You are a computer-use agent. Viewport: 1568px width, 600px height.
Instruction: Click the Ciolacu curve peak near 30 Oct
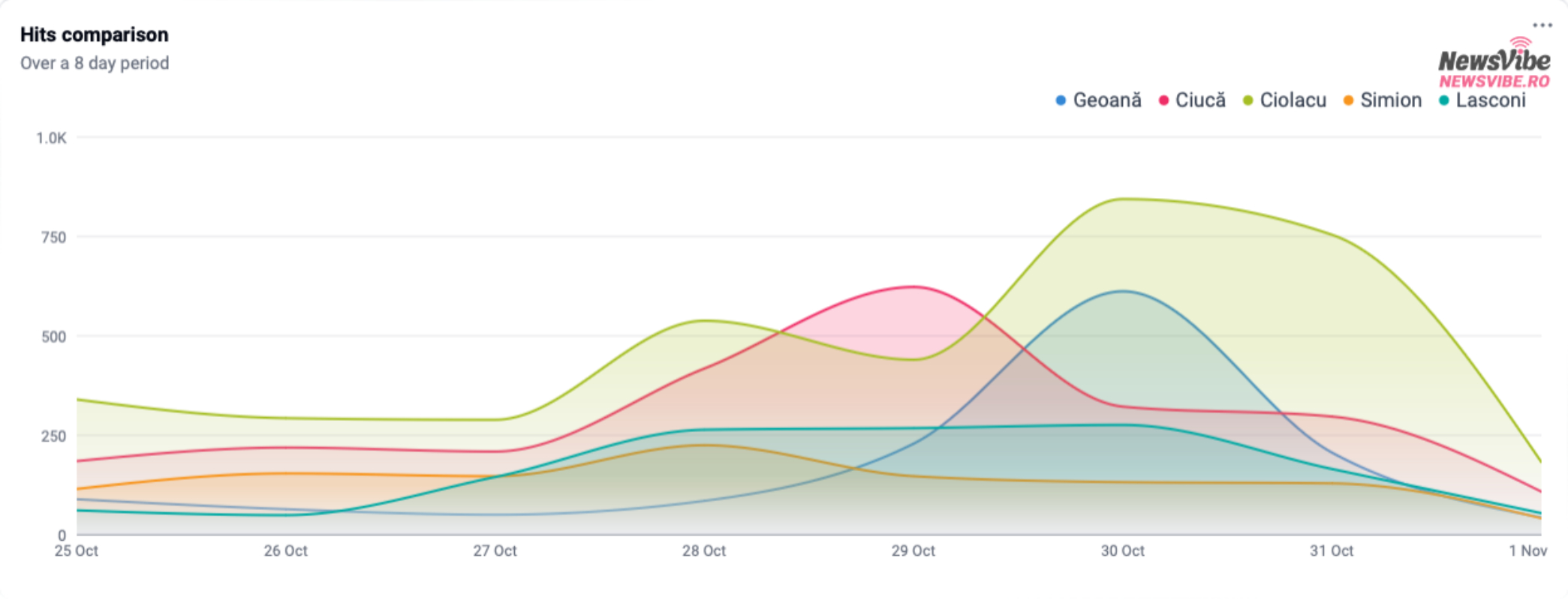pyautogui.click(x=1124, y=199)
